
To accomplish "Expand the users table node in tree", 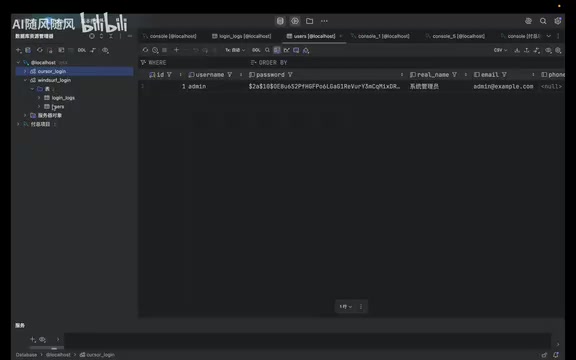I will pos(39,107).
